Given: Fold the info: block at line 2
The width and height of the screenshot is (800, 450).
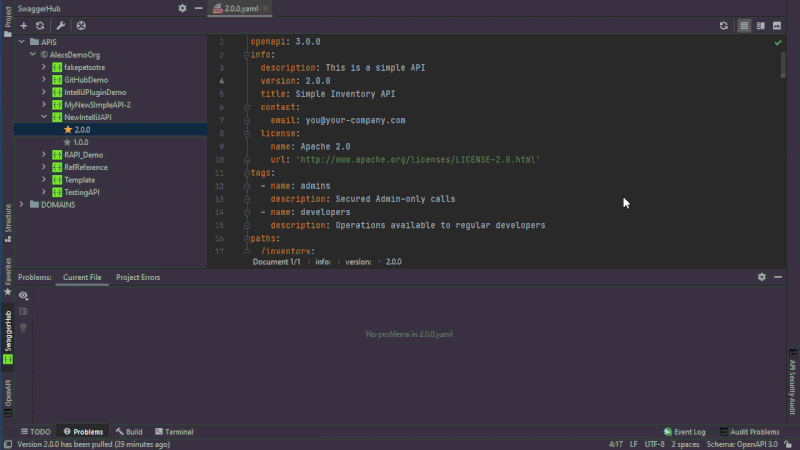Looking at the screenshot, I should point(247,55).
